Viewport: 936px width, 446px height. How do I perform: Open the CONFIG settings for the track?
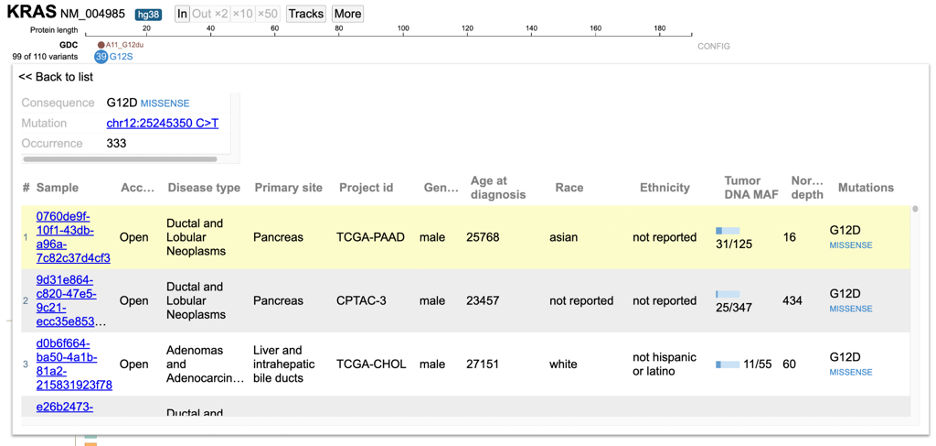click(713, 46)
